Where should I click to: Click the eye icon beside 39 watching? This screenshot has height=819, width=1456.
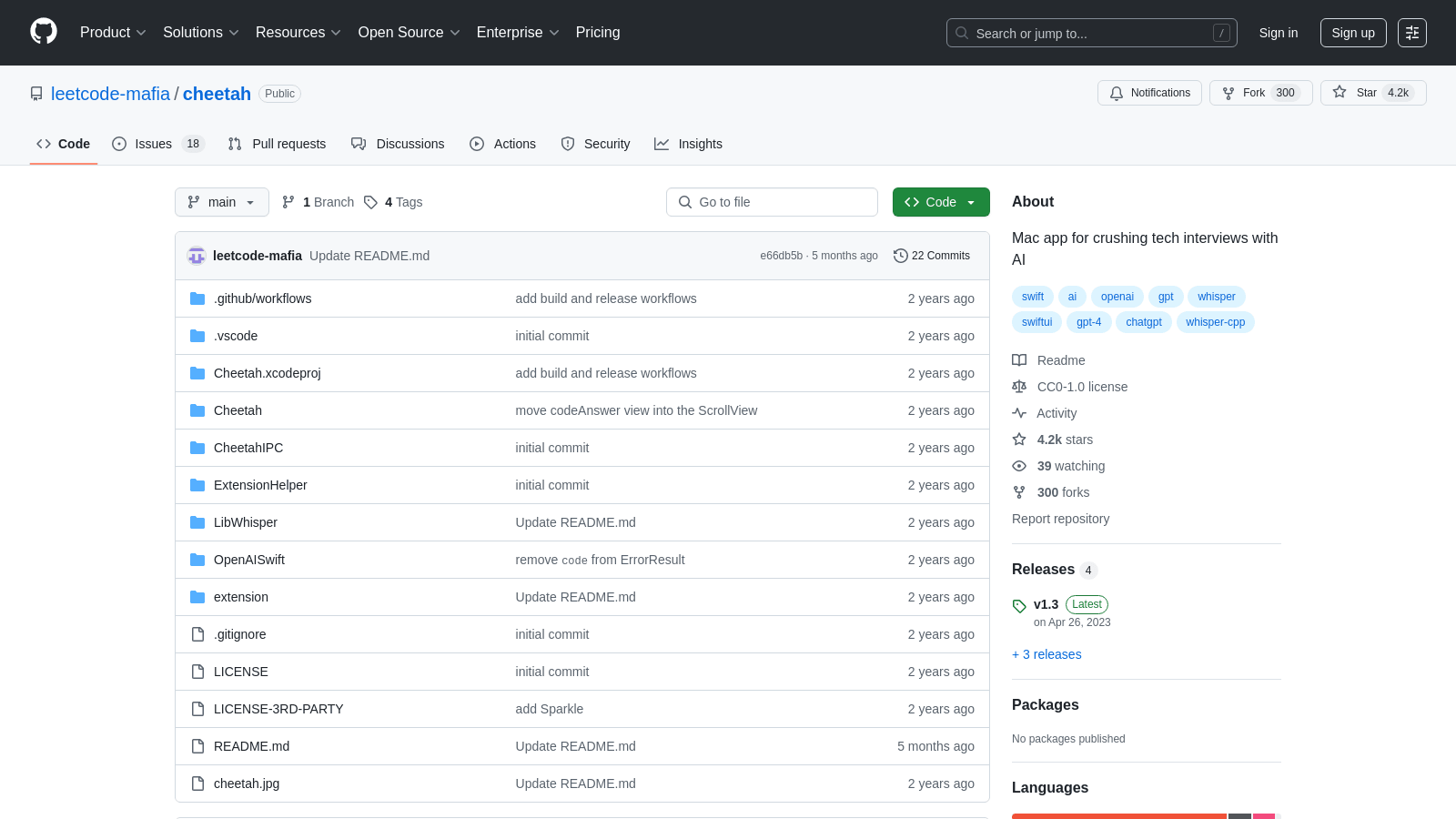coord(1019,466)
